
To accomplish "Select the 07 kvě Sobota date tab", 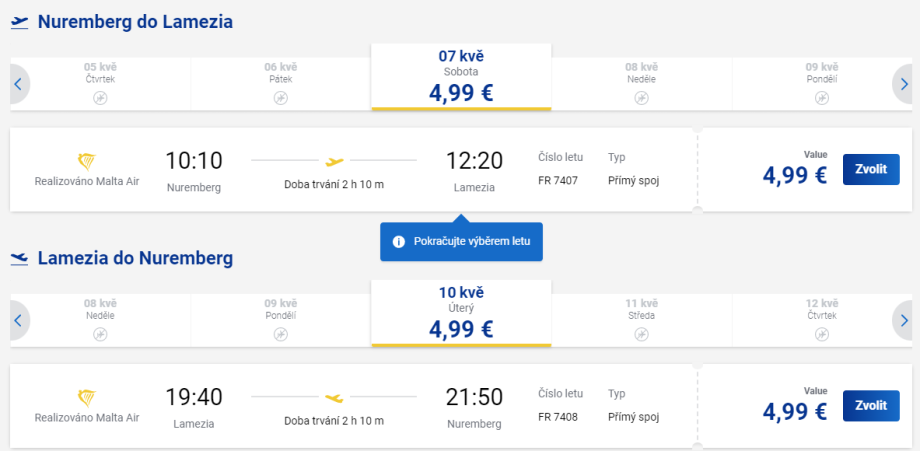I will pyautogui.click(x=461, y=76).
